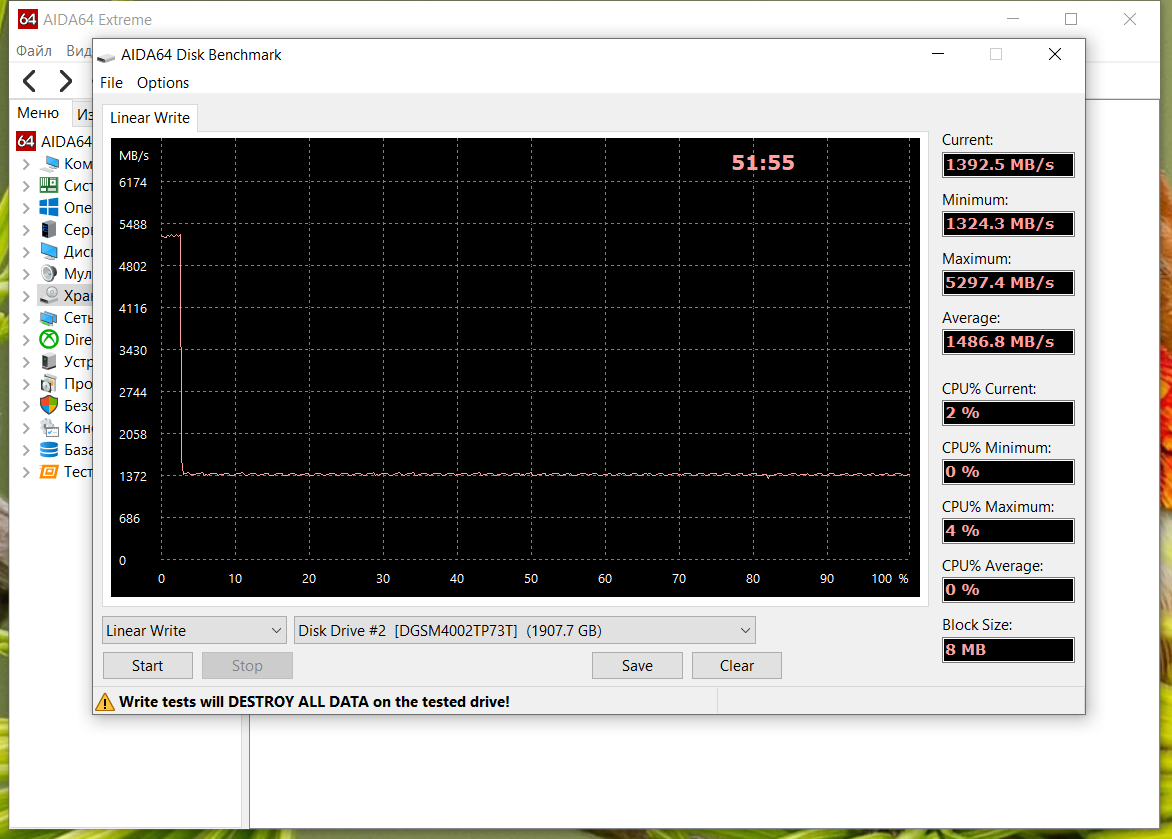Click the warning triangle icon in status bar
The width and height of the screenshot is (1172, 839).
tap(105, 701)
